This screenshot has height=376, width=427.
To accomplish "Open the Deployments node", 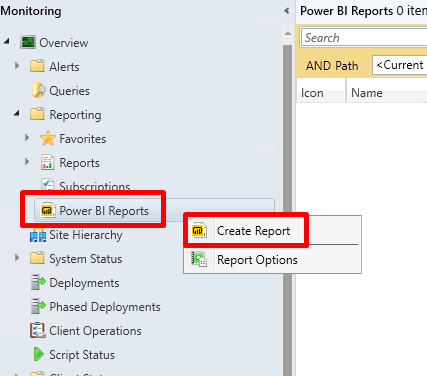I will [84, 283].
